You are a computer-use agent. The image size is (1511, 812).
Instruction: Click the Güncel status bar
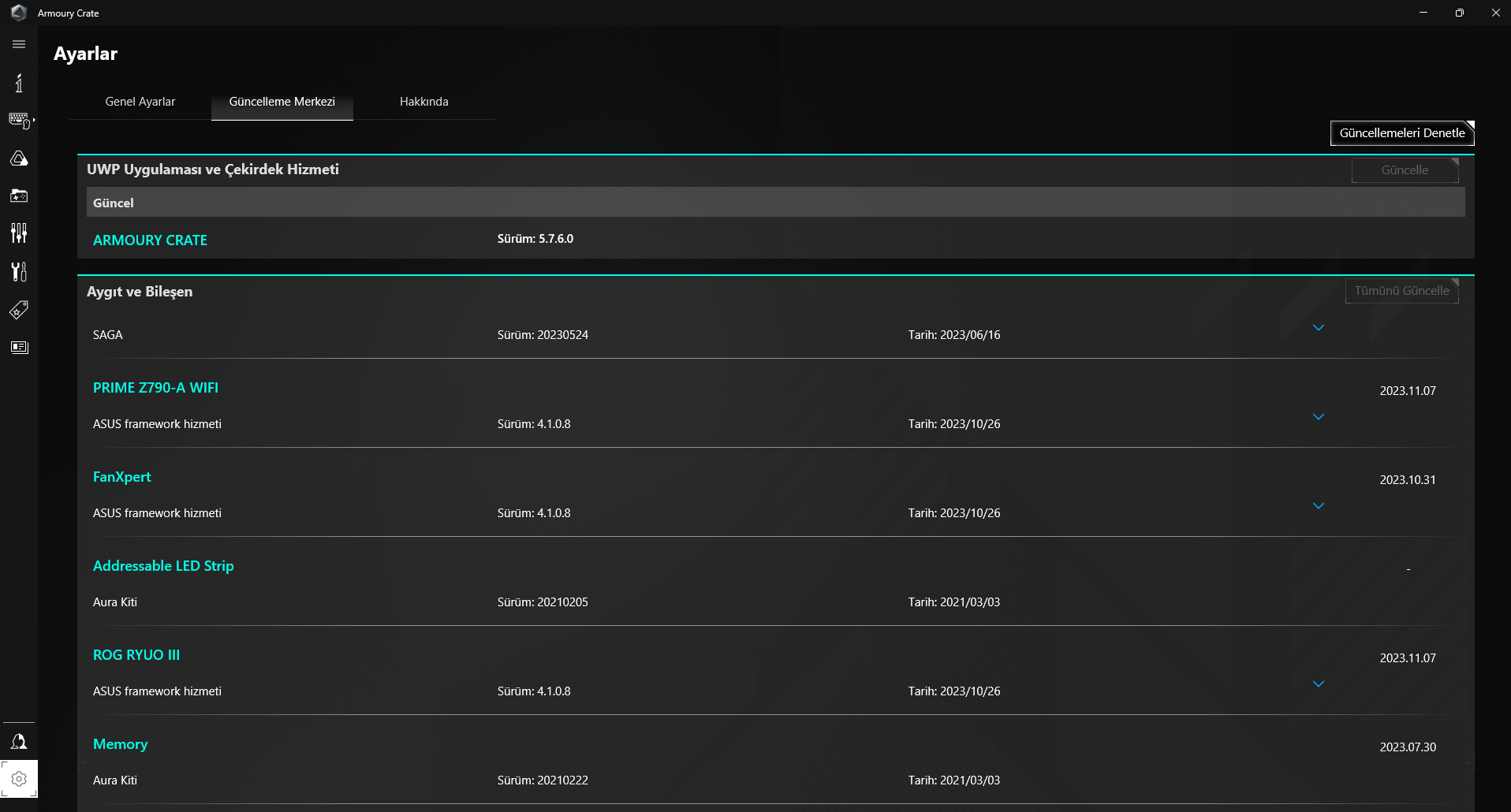point(776,203)
